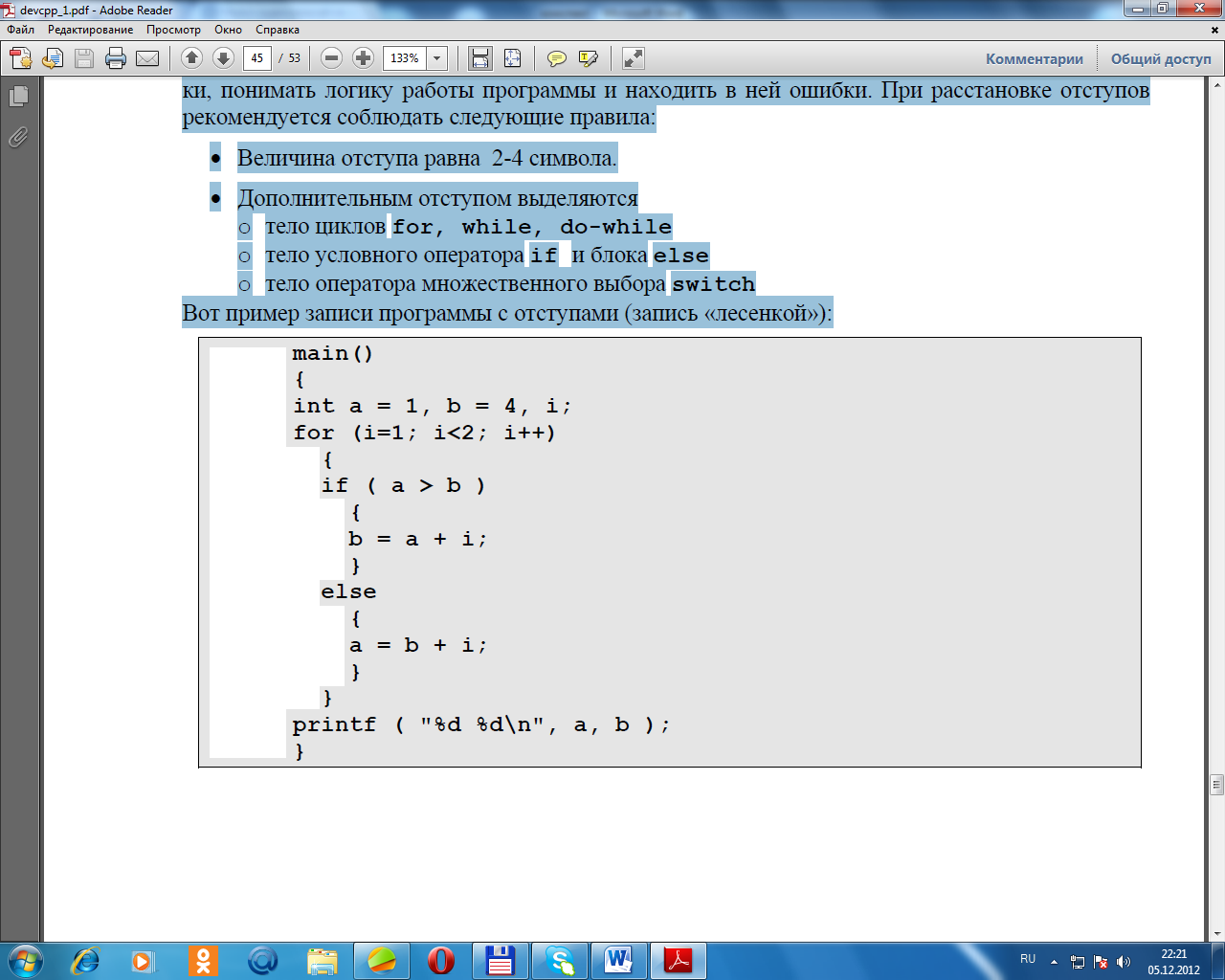Show page thumbnails panel in sidebar

click(x=18, y=96)
